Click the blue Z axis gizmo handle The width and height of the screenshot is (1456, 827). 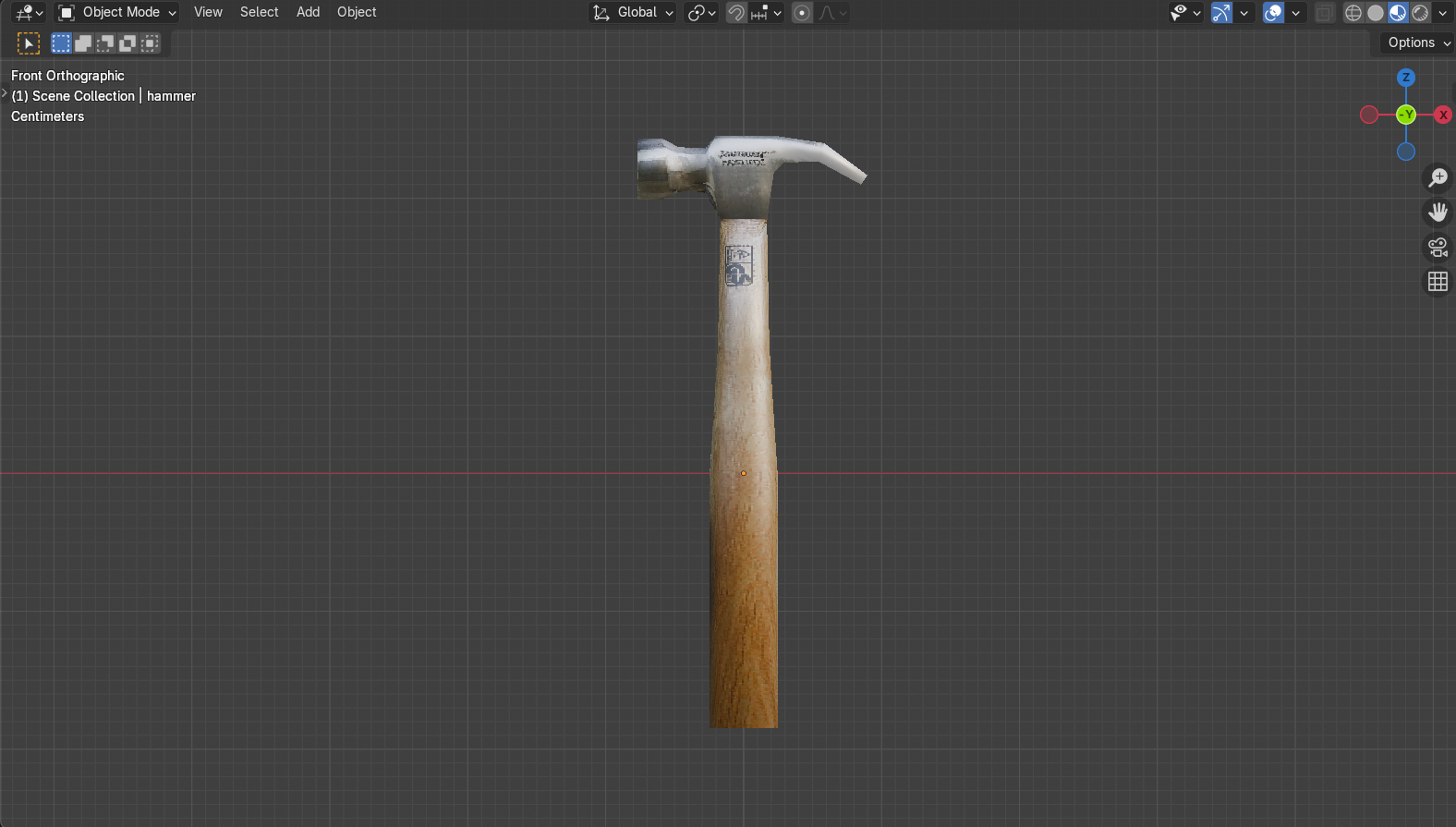1406,78
